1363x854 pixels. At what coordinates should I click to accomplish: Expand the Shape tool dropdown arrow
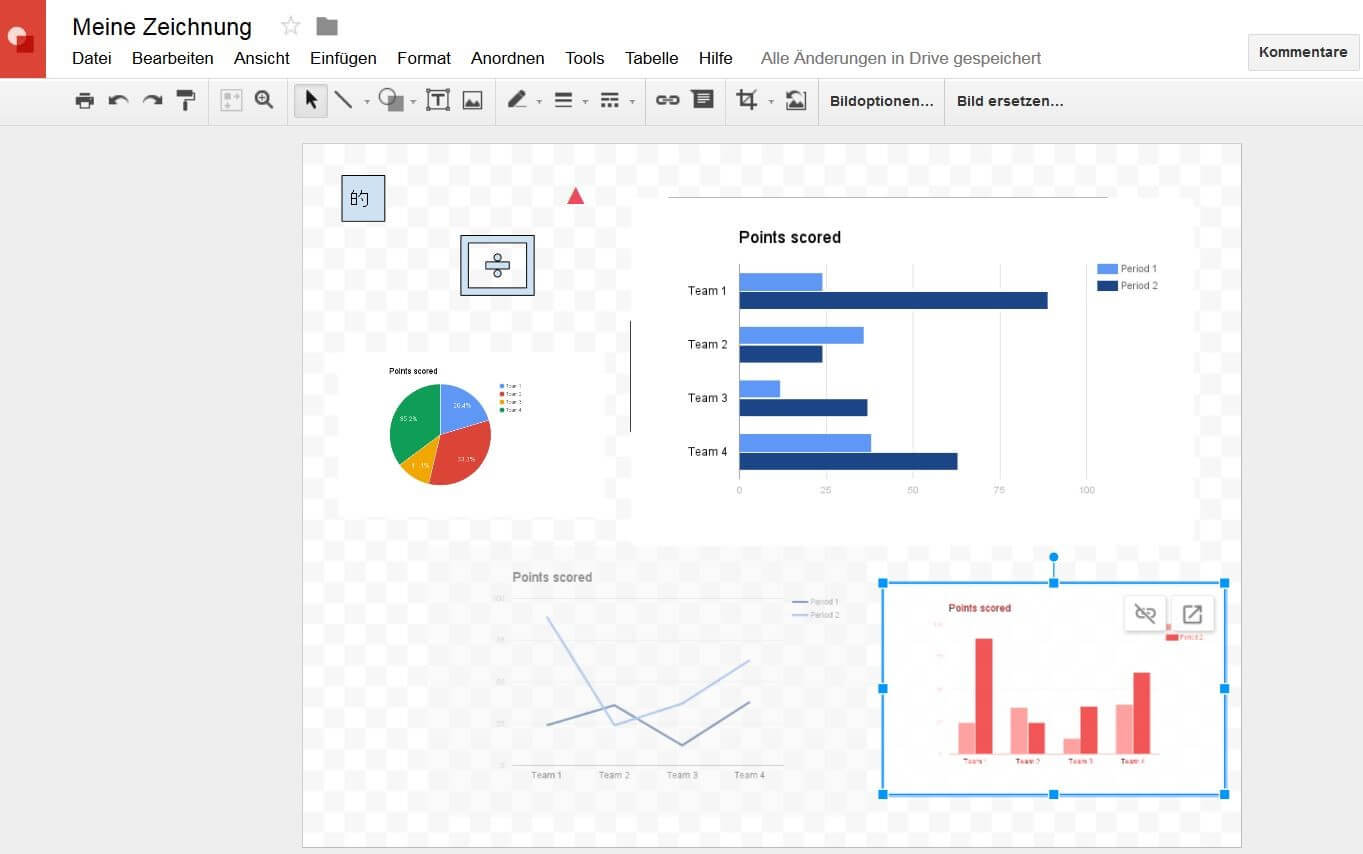coord(413,101)
